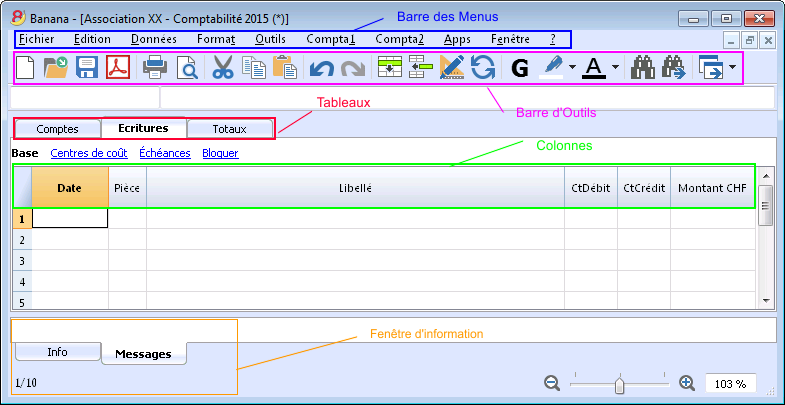This screenshot has width=785, height=405.
Task: Save file with the floppy disk icon
Action: point(87,67)
